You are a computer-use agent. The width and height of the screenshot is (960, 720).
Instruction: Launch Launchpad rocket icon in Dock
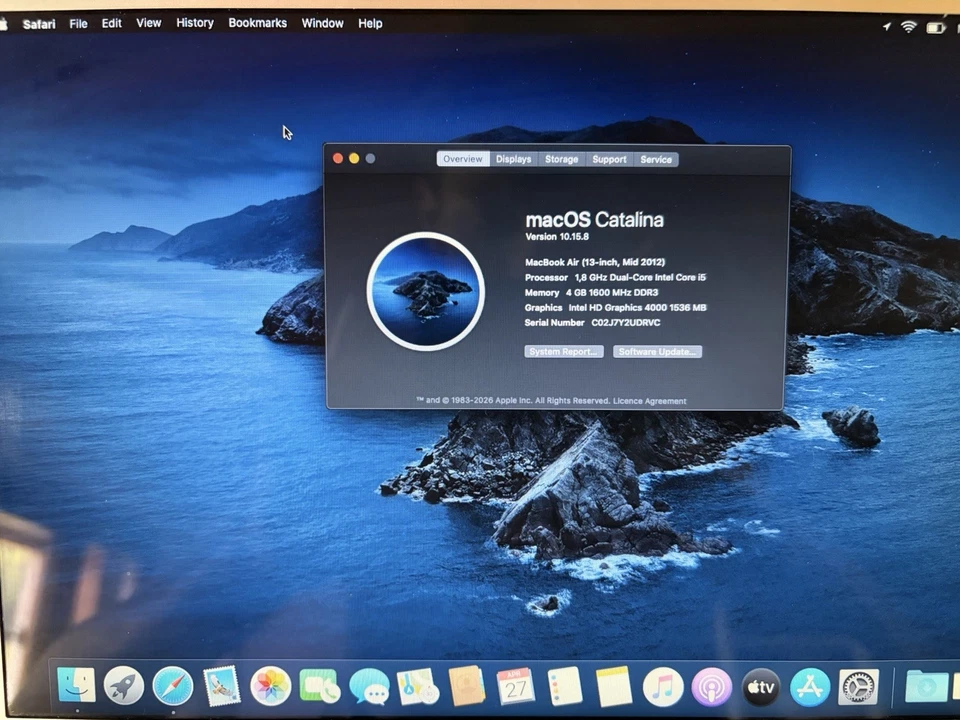(124, 686)
